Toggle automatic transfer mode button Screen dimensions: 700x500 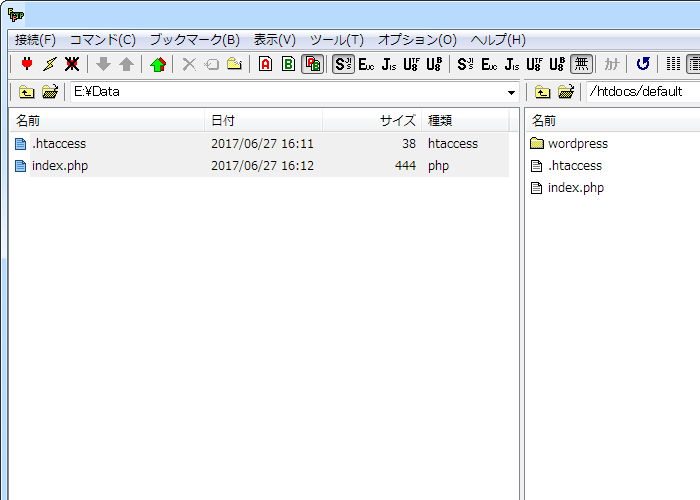pos(312,64)
